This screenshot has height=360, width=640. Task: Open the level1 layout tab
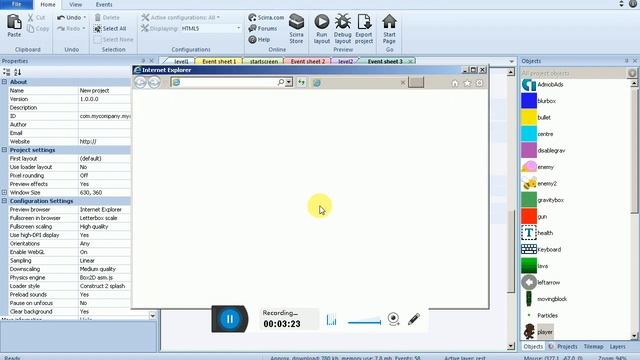pos(181,61)
